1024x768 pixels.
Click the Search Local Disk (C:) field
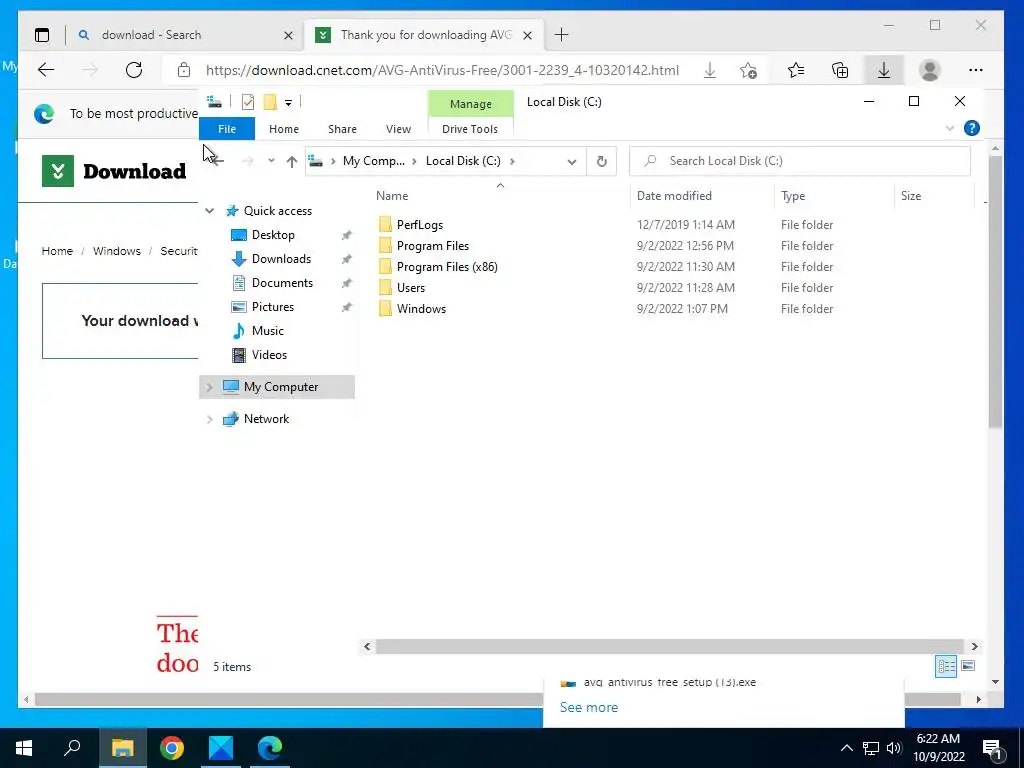799,161
